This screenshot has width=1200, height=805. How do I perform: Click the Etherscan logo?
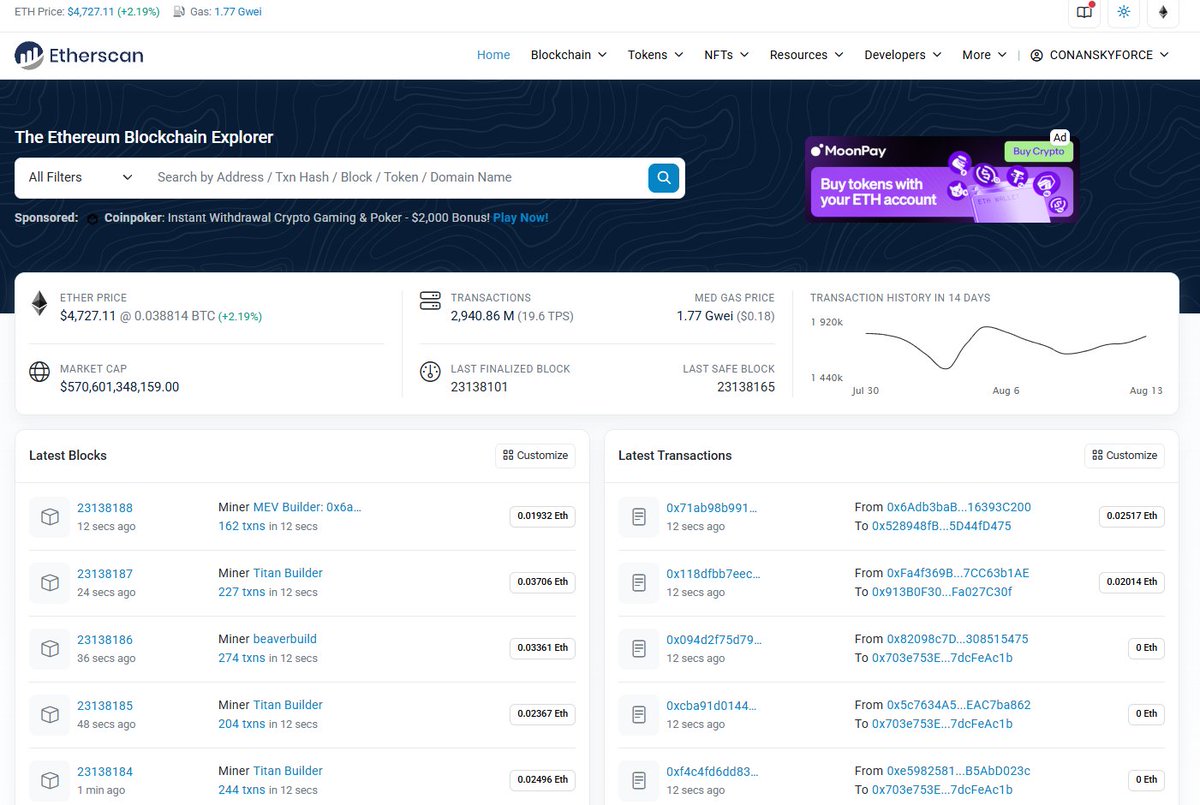[x=79, y=55]
